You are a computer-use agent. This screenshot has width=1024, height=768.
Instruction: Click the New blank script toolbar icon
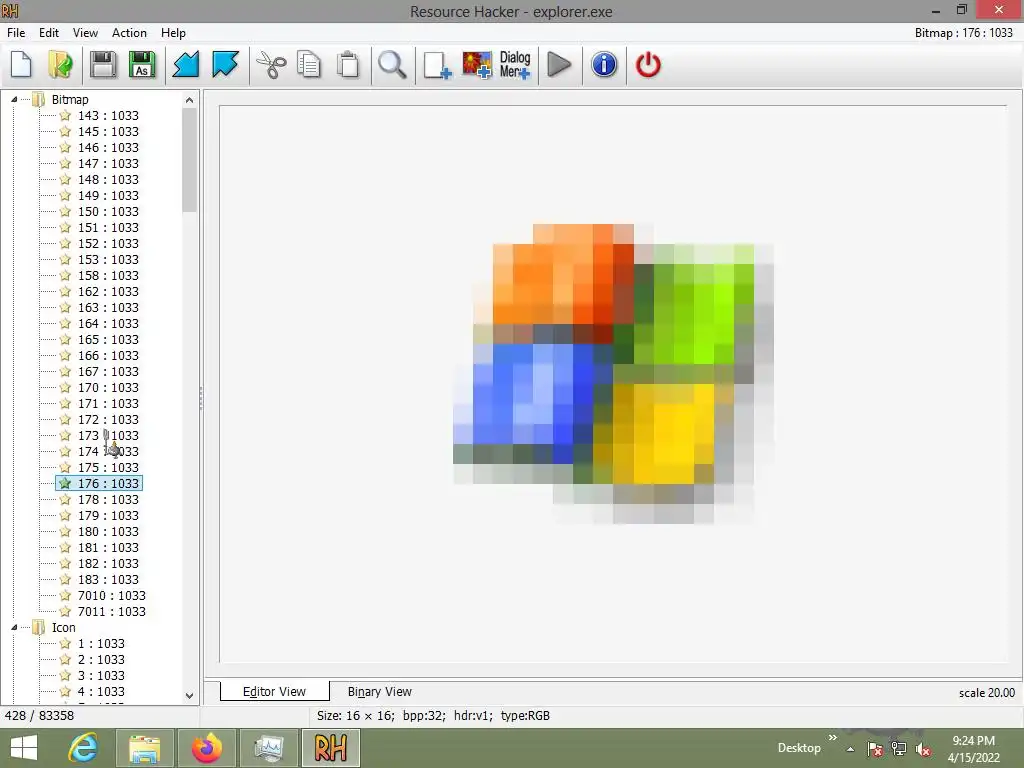pos(21,65)
